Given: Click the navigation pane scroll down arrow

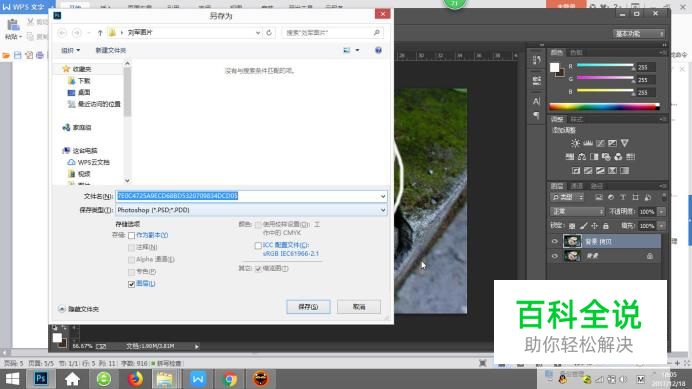Looking at the screenshot, I should pyautogui.click(x=127, y=181).
